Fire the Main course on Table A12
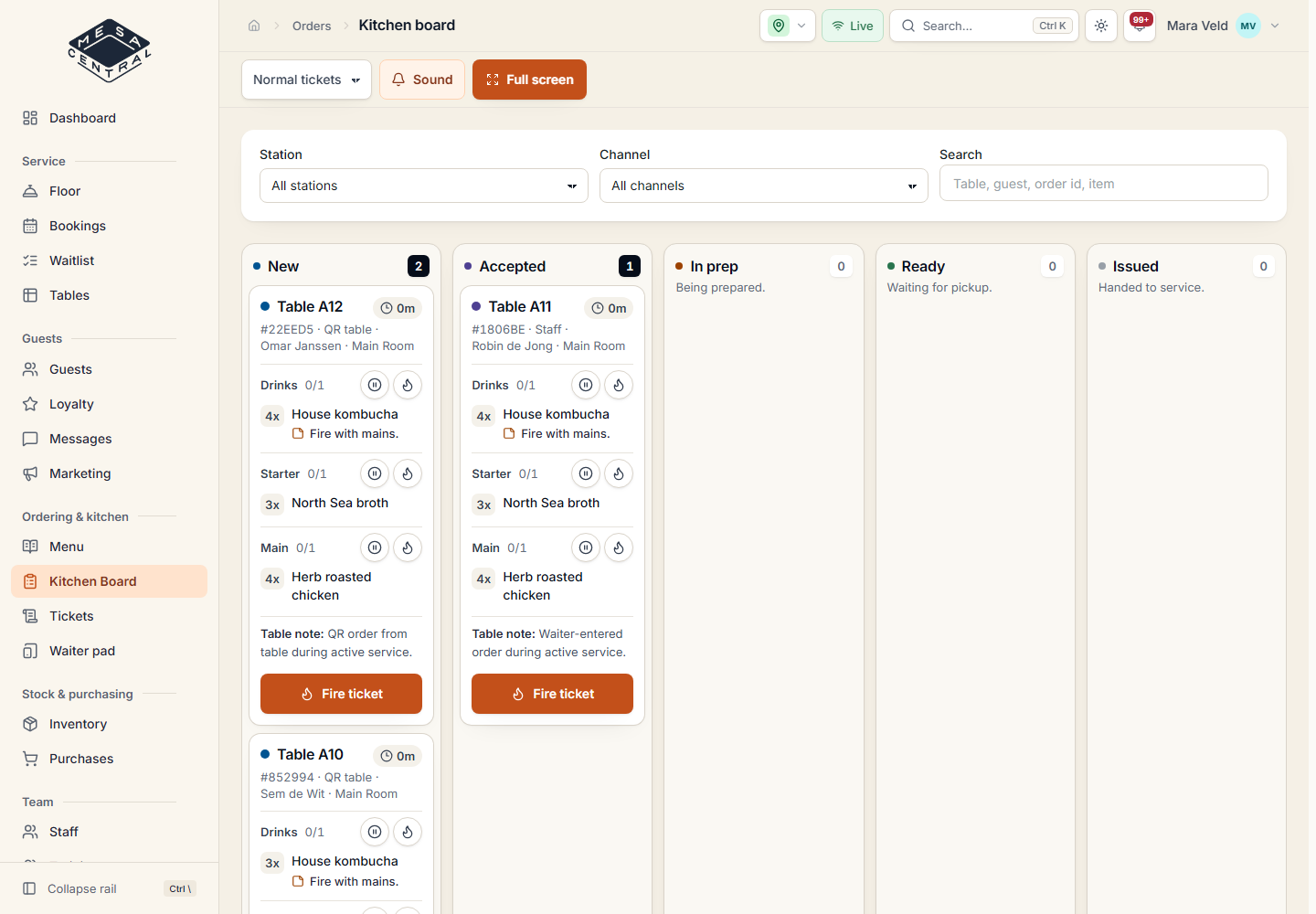Image resolution: width=1316 pixels, height=914 pixels. coord(408,547)
